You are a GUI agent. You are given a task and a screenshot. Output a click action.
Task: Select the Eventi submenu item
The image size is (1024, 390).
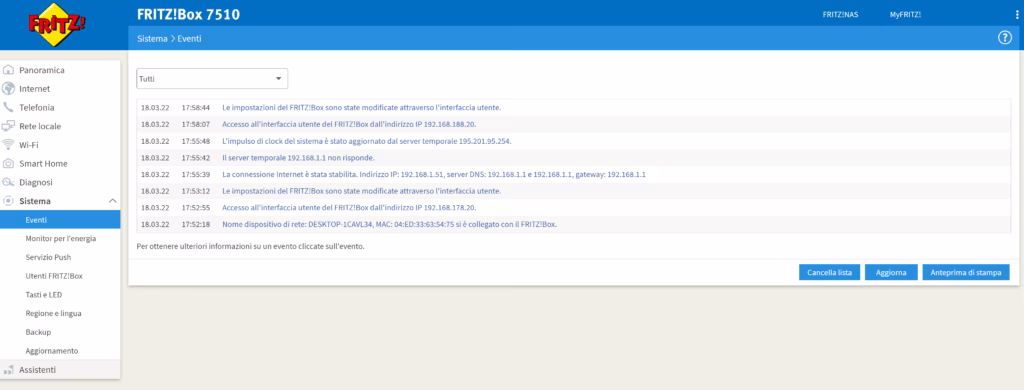click(x=60, y=219)
